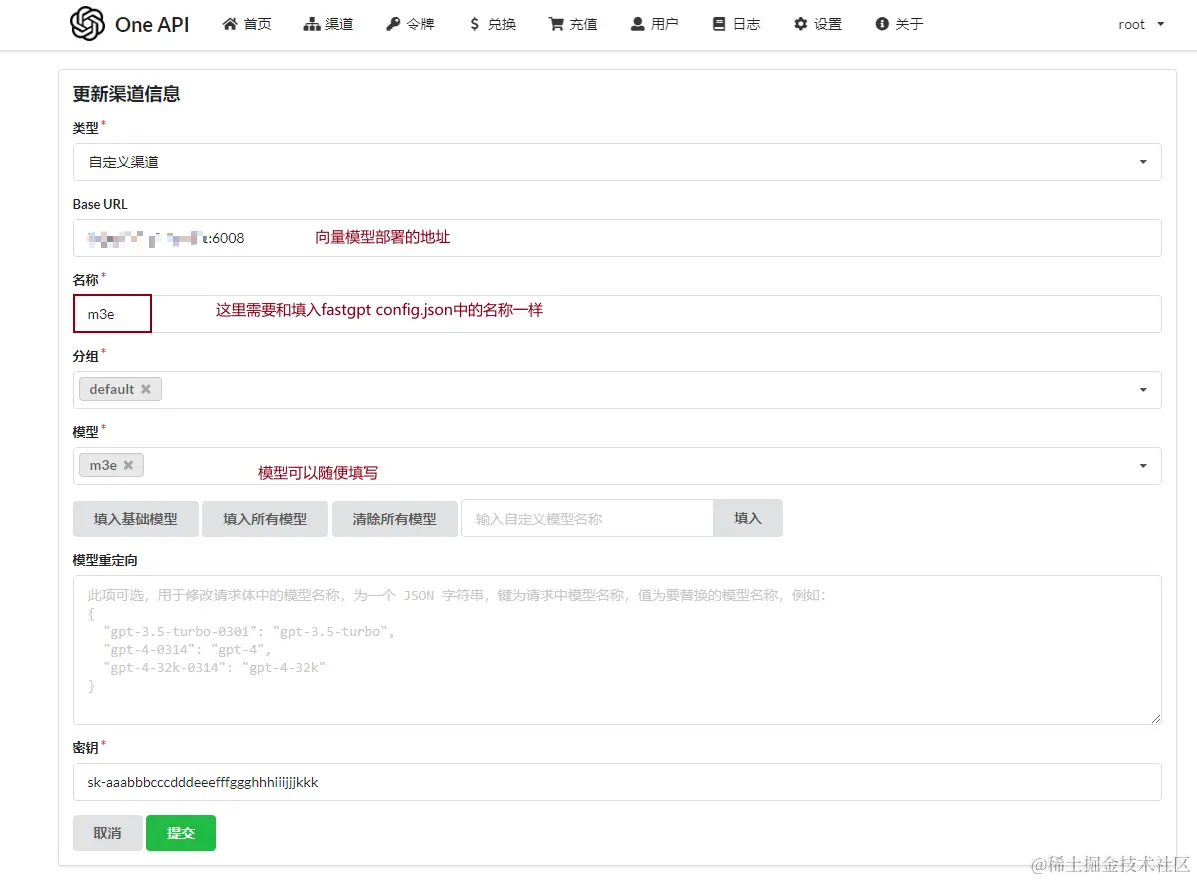Navigate to the 充值 top-up page
The width and height of the screenshot is (1197, 881).
(x=573, y=24)
